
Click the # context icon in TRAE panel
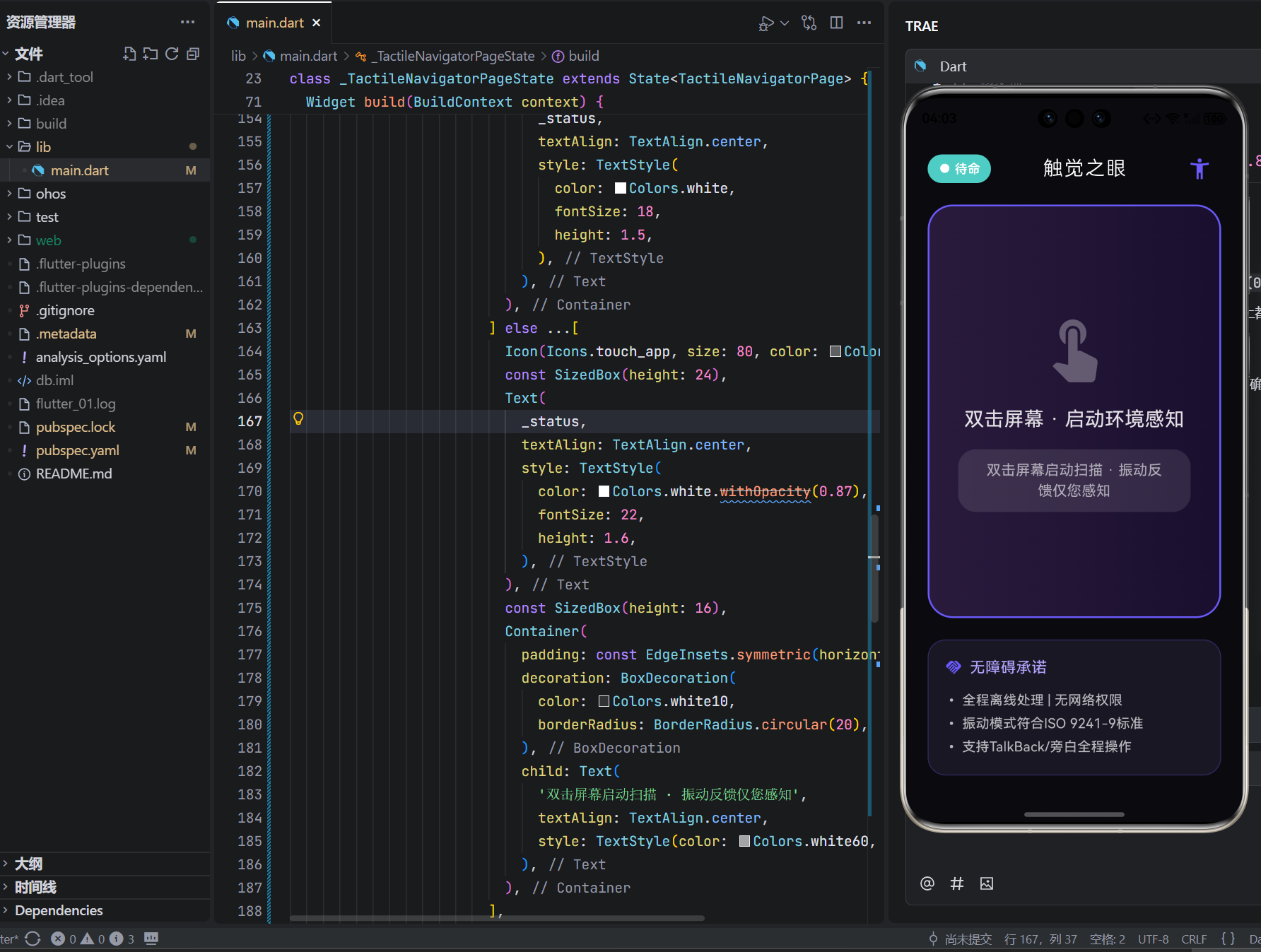coord(957,883)
